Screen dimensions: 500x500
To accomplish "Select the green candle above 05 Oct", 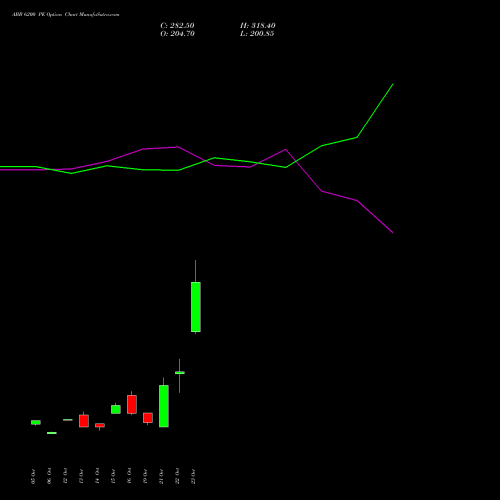I will click(36, 422).
